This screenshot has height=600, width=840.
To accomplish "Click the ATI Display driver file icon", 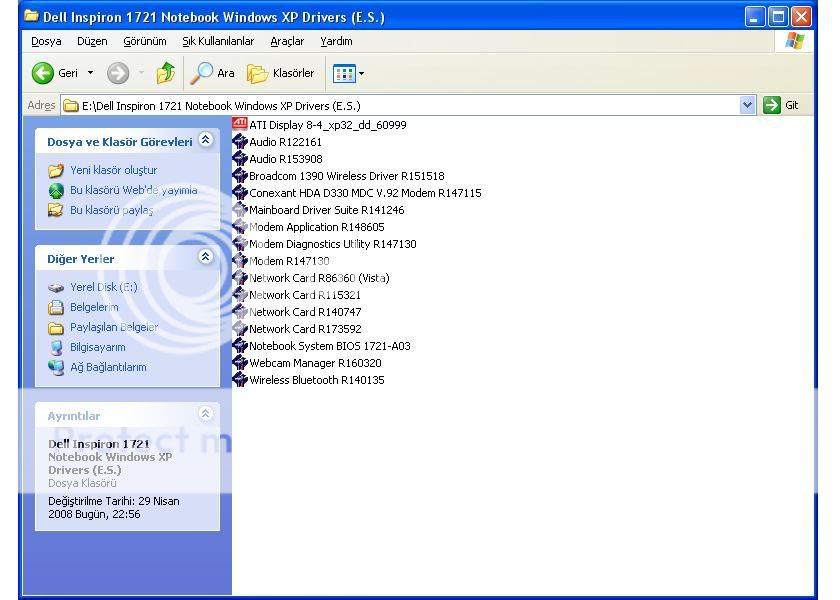I will click(240, 125).
